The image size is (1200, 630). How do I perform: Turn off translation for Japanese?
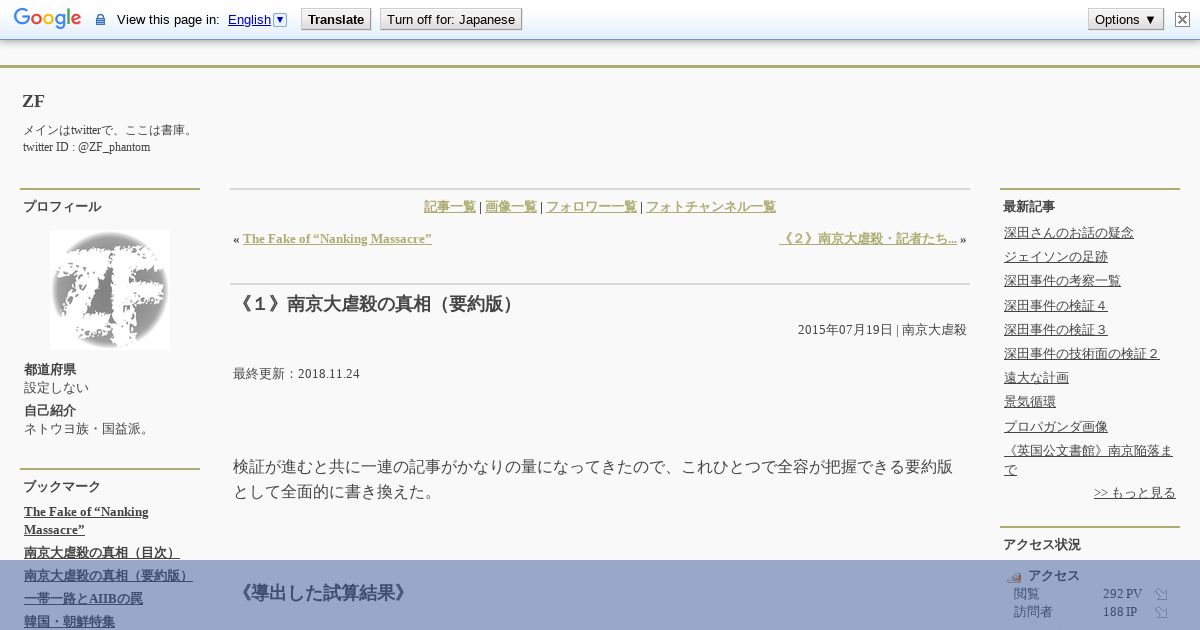(451, 19)
